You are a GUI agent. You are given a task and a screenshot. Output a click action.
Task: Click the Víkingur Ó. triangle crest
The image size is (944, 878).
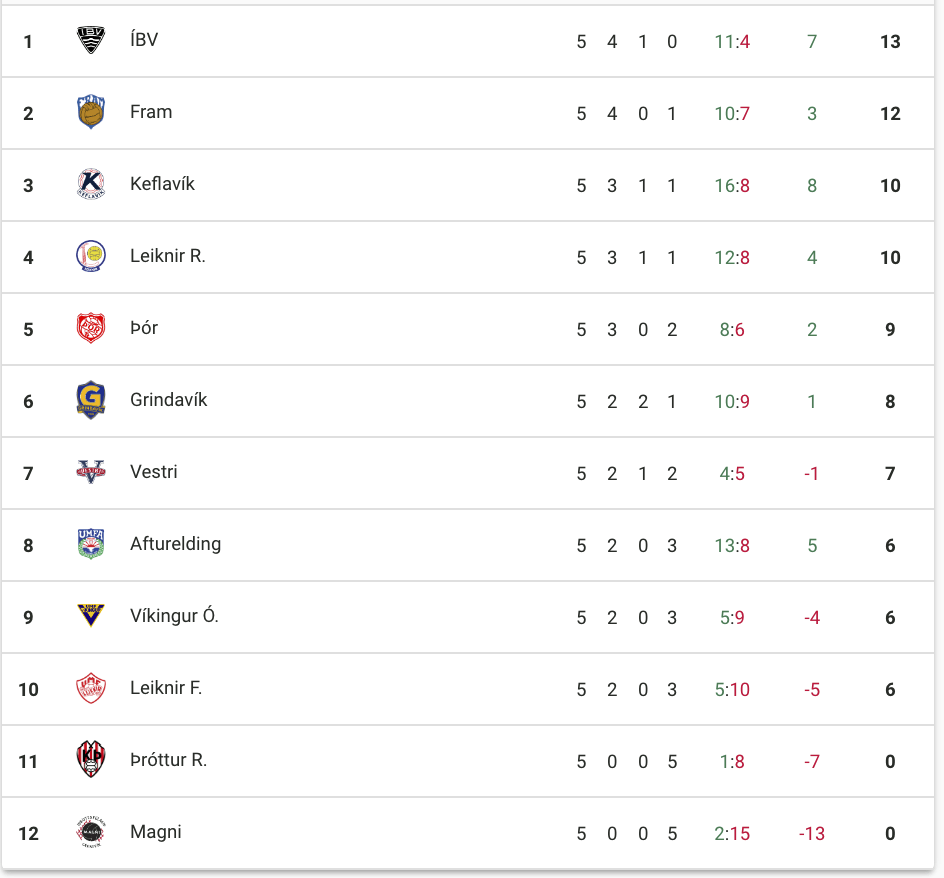(x=91, y=615)
